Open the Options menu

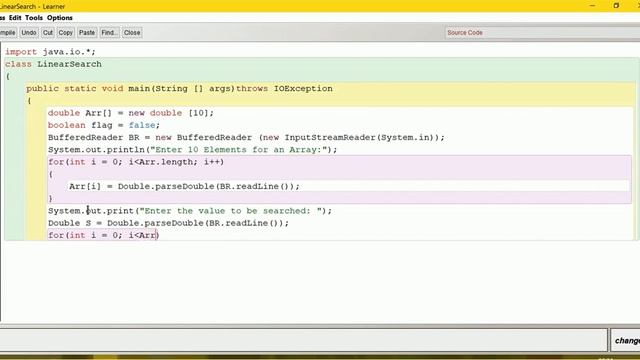[60, 18]
